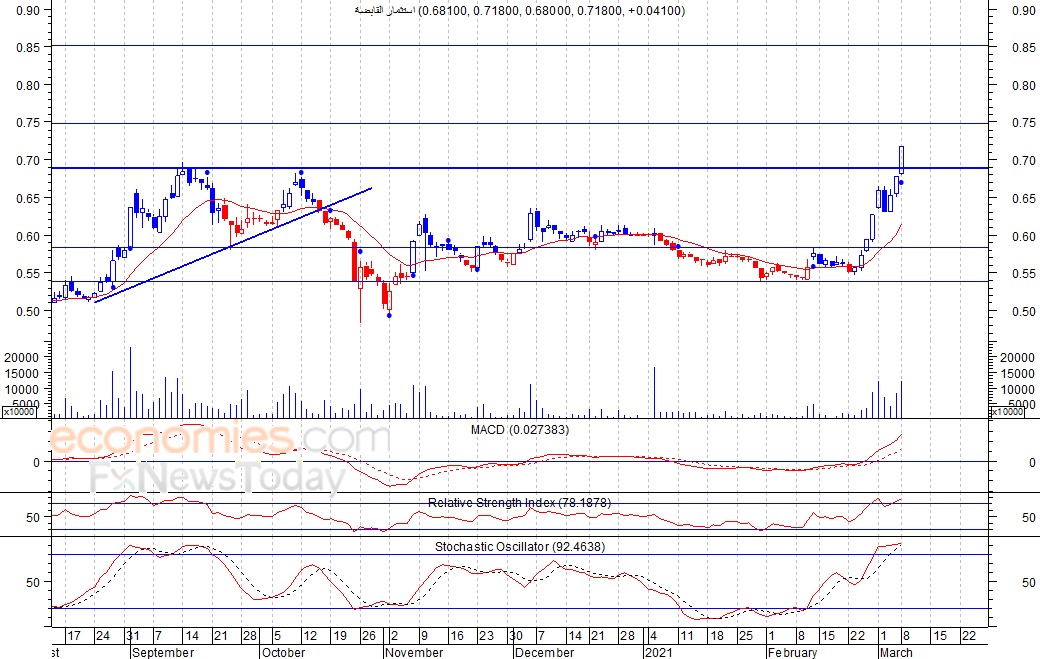Click the date tick 16 on the time axis

(x=456, y=636)
